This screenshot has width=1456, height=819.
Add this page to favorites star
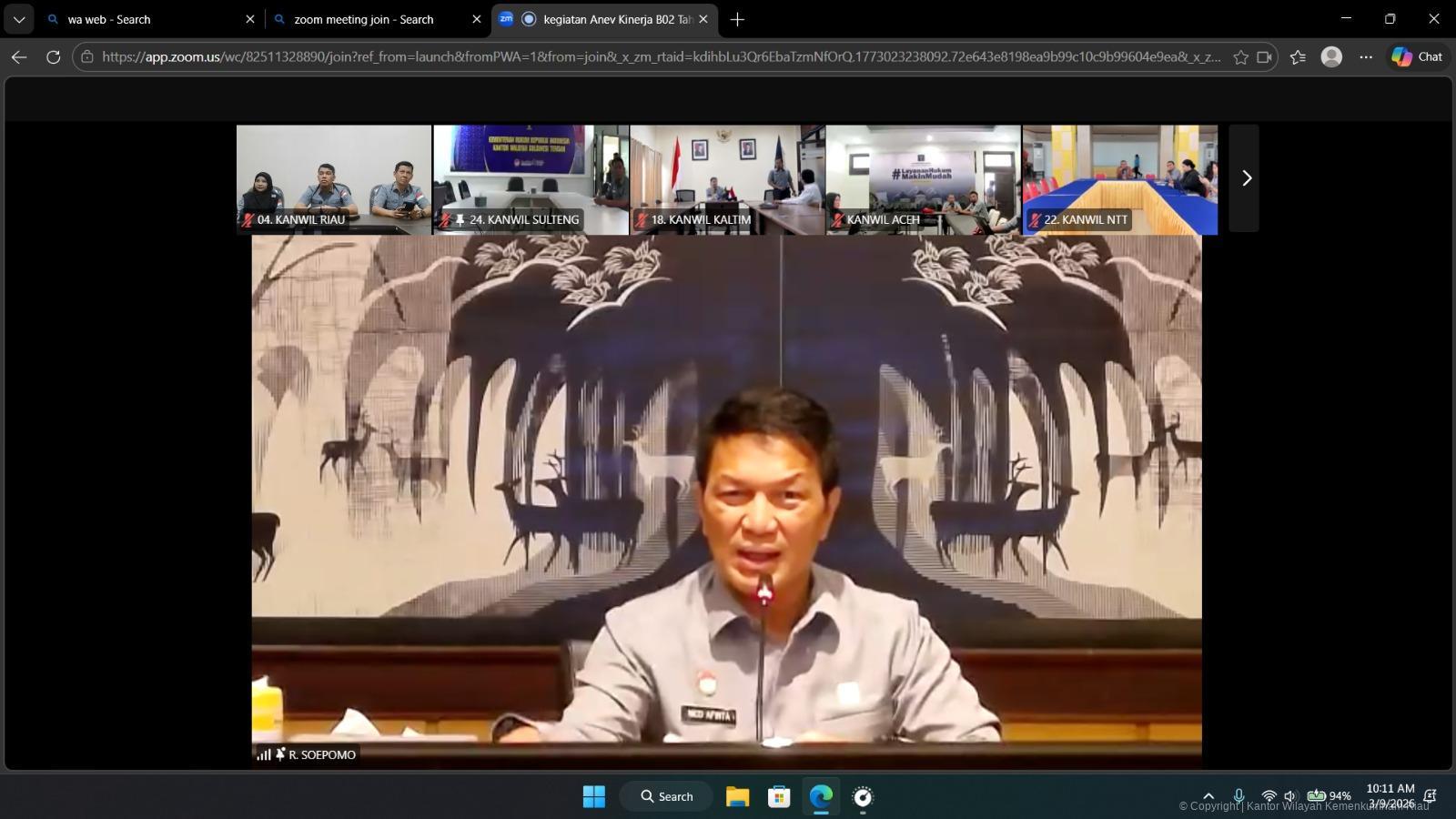tap(1240, 57)
